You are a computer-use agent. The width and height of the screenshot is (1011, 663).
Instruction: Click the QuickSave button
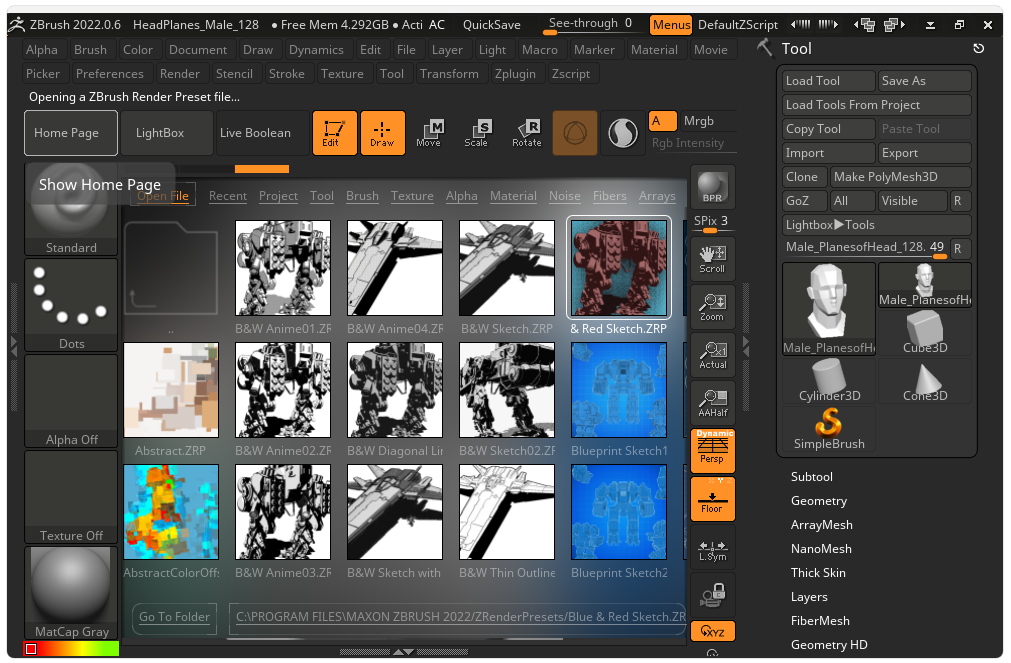point(491,25)
